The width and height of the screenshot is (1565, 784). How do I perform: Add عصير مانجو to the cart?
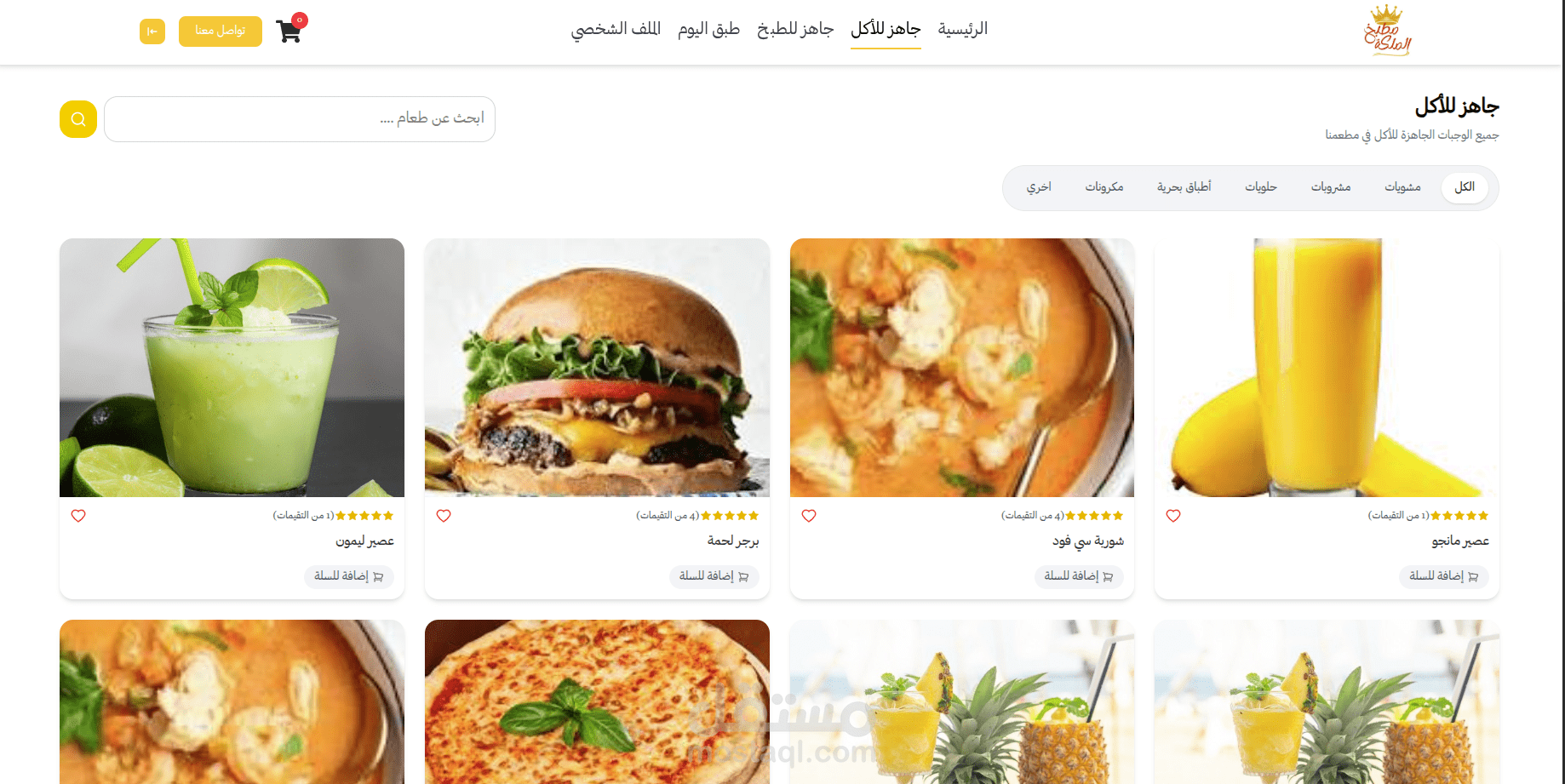click(1443, 576)
